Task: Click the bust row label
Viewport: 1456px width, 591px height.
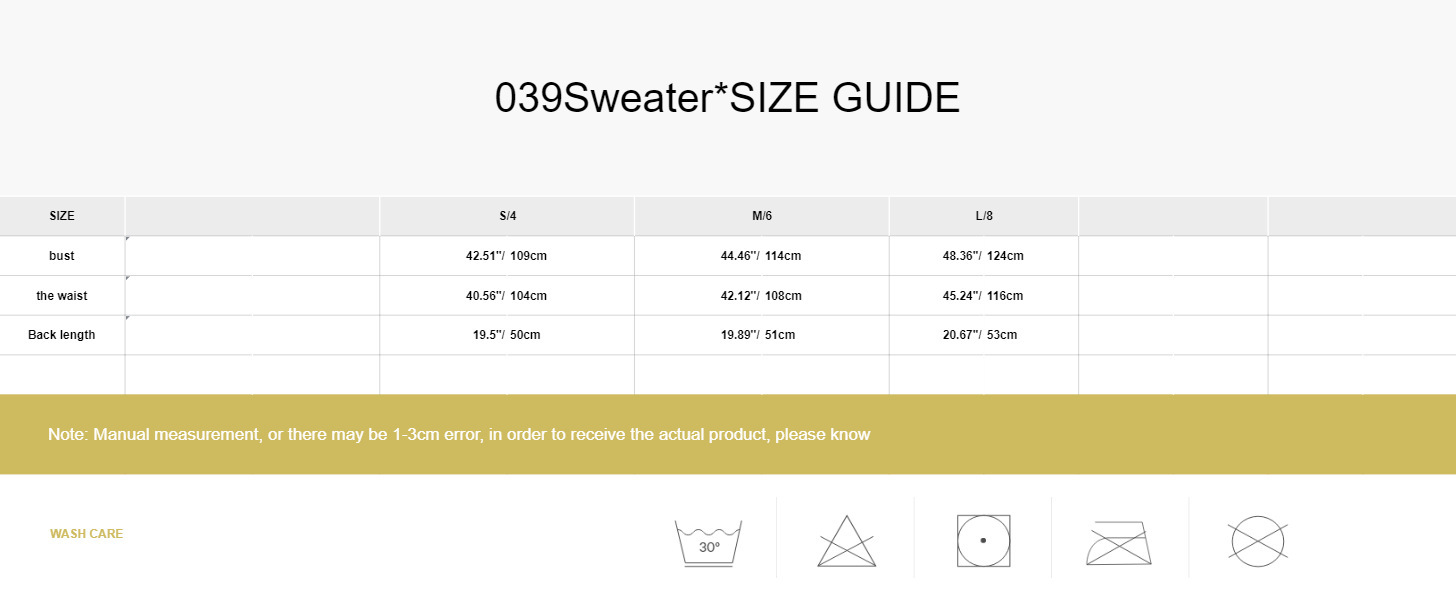Action: coord(62,256)
